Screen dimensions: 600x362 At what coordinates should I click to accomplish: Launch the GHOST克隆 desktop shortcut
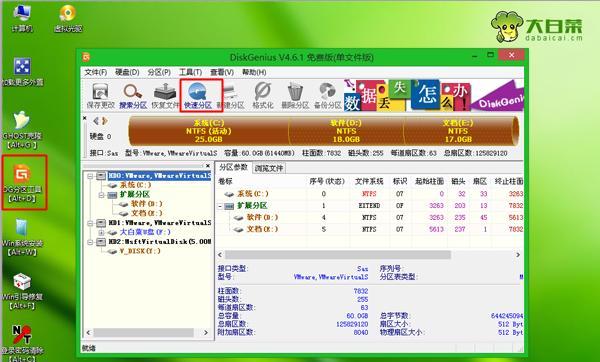click(x=22, y=130)
